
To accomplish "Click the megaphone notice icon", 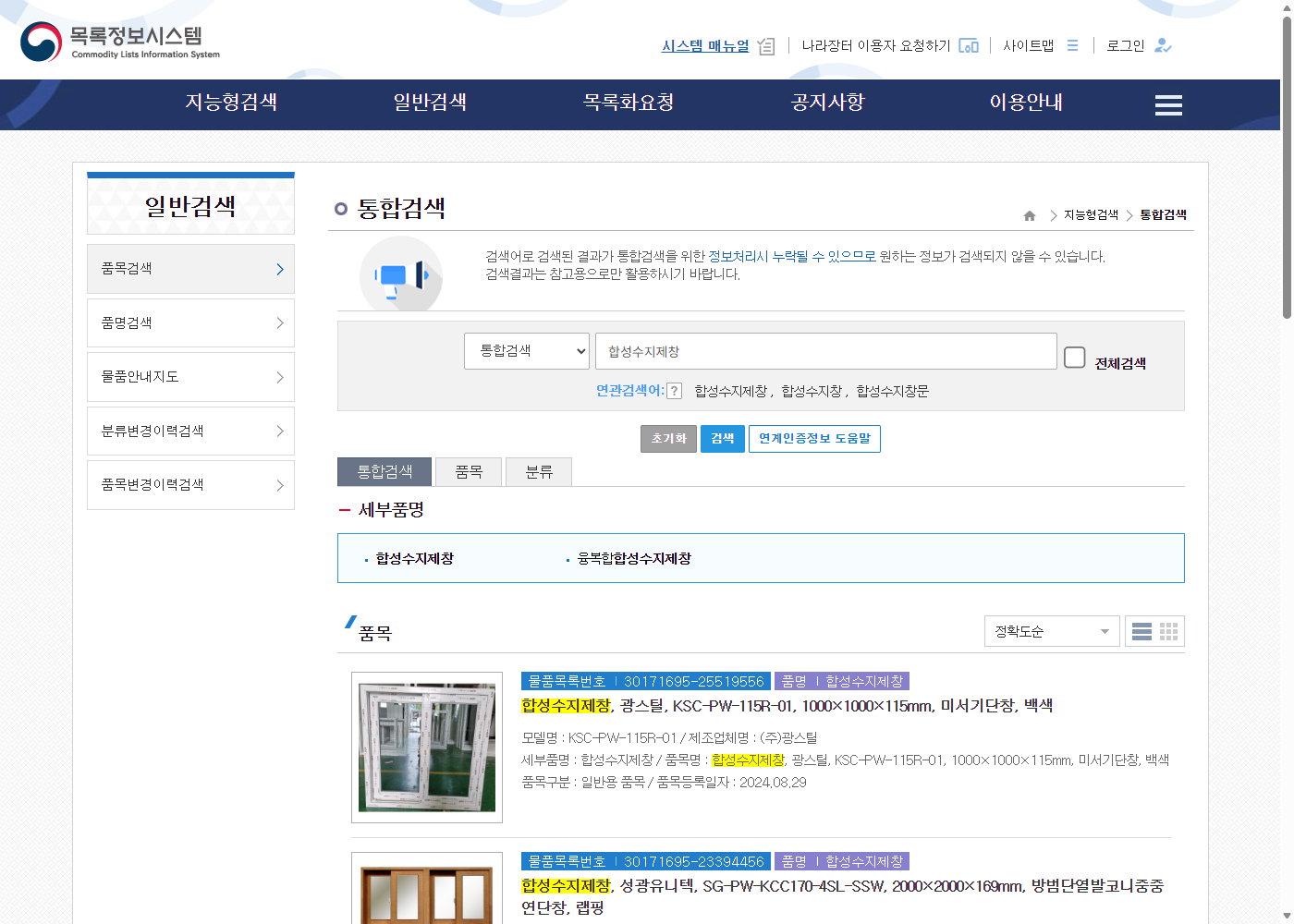I will click(401, 274).
